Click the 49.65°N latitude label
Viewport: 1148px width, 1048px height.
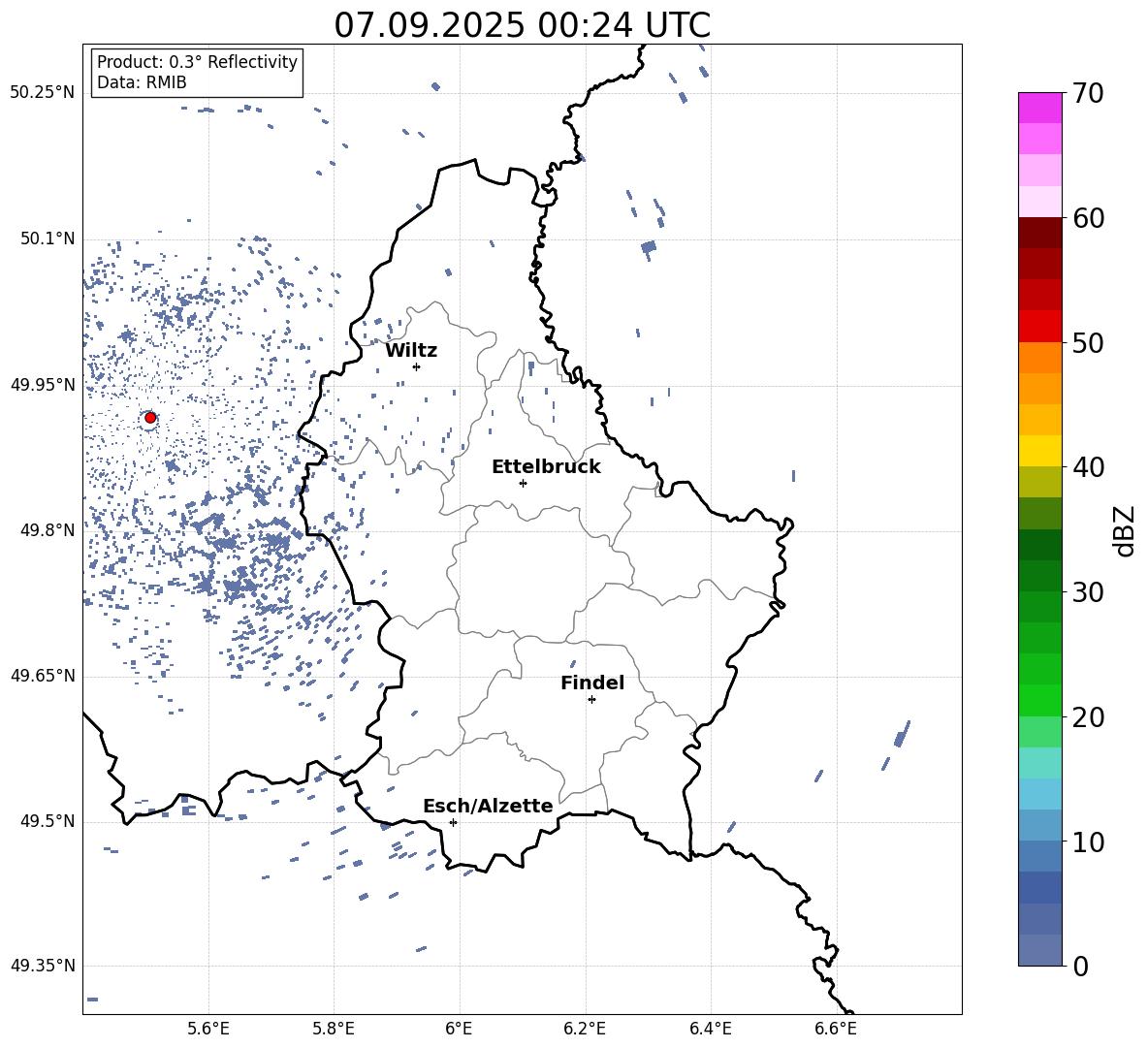coord(43,676)
